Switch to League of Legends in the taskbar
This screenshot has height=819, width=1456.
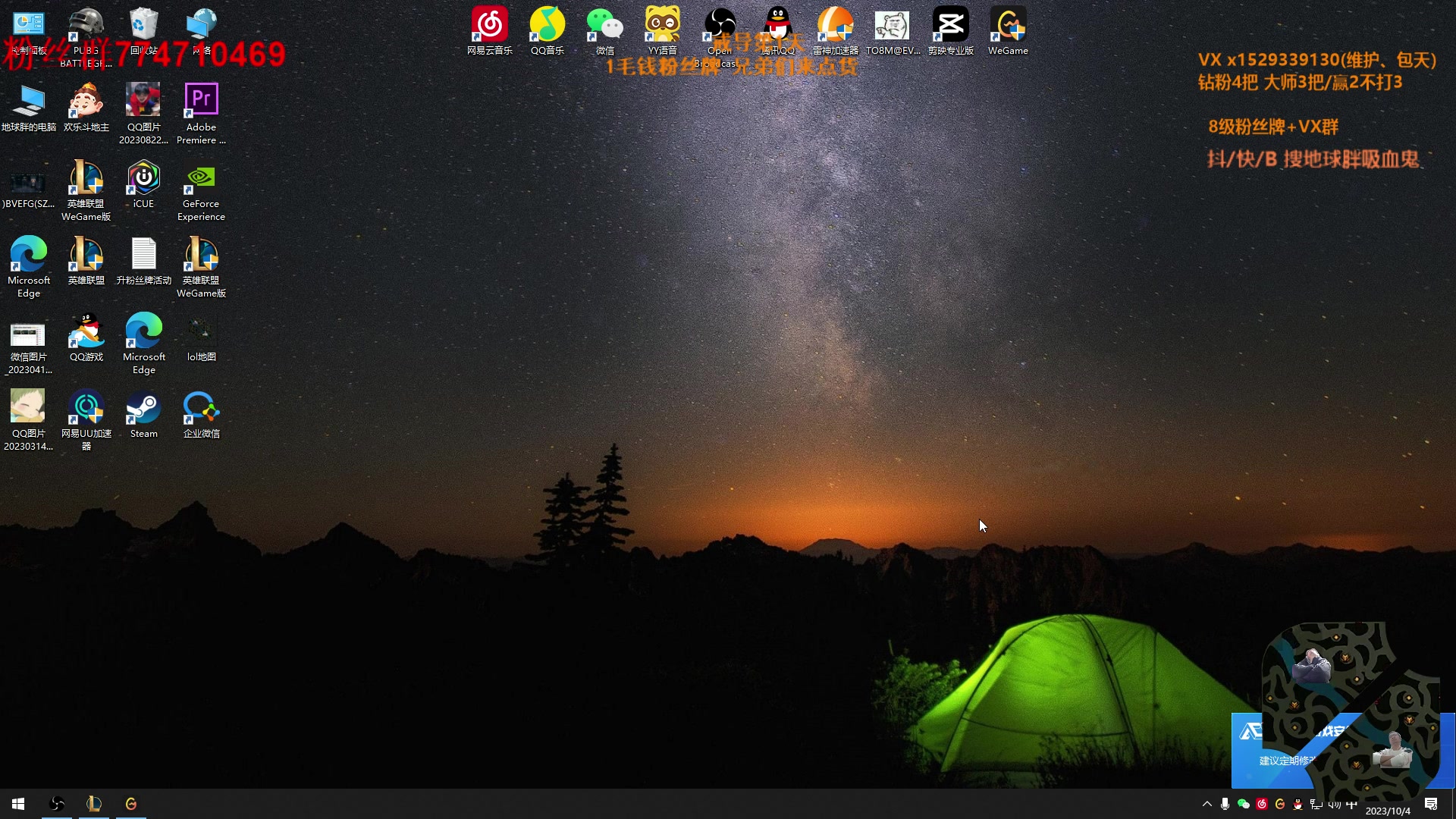click(x=94, y=804)
